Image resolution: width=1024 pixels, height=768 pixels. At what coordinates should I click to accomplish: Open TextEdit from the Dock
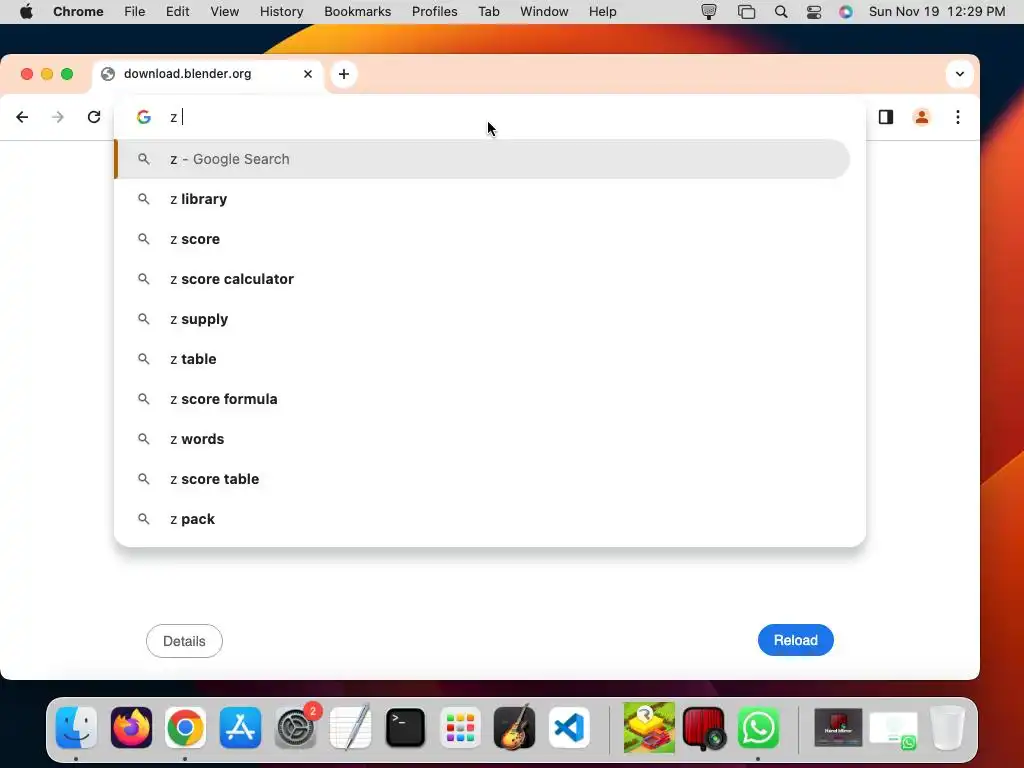tap(350, 728)
